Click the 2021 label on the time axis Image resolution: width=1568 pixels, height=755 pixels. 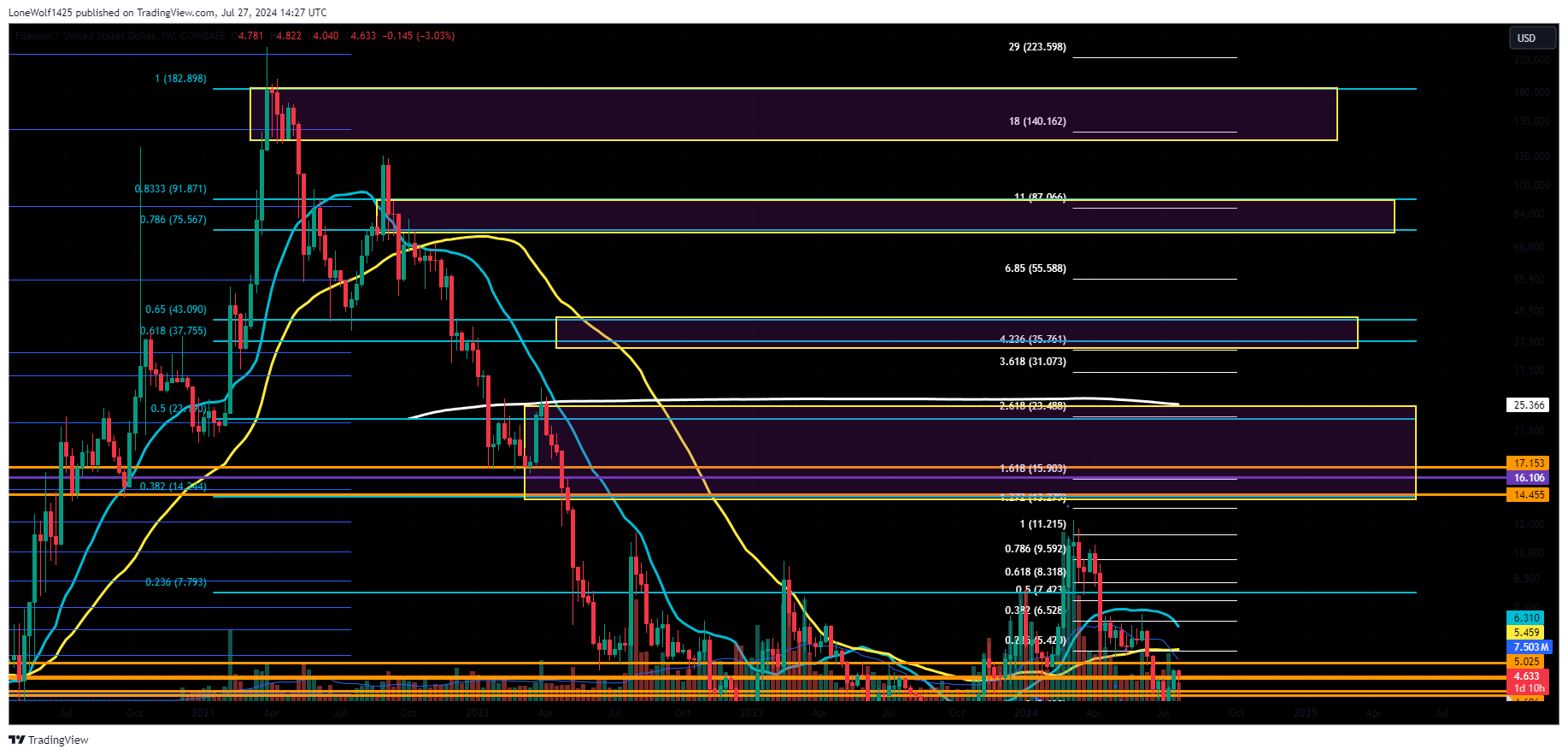(203, 713)
